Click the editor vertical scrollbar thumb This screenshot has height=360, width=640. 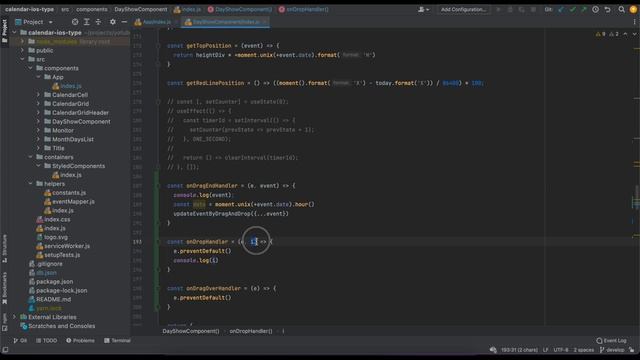[636, 197]
